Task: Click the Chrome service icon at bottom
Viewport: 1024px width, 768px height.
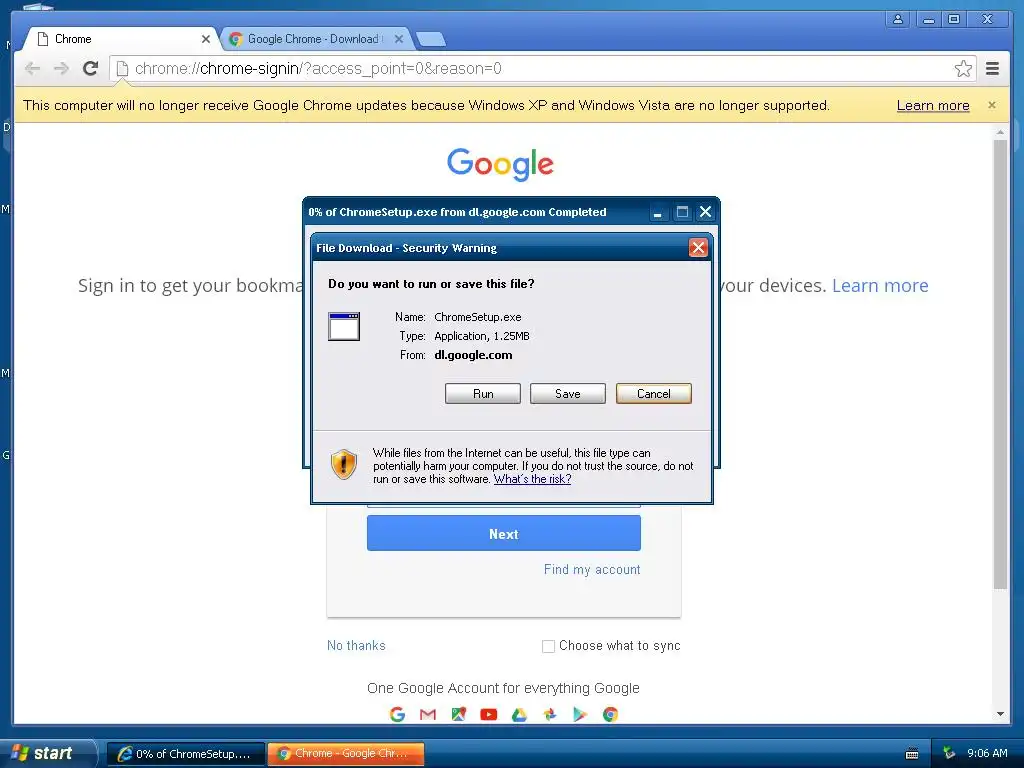Action: 611,714
